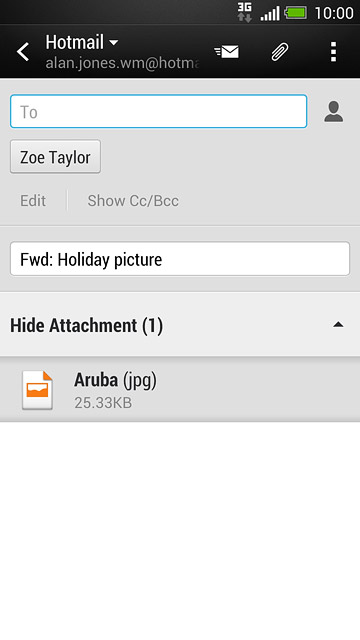
Task: Tap Edit recipients link
Action: point(33,201)
